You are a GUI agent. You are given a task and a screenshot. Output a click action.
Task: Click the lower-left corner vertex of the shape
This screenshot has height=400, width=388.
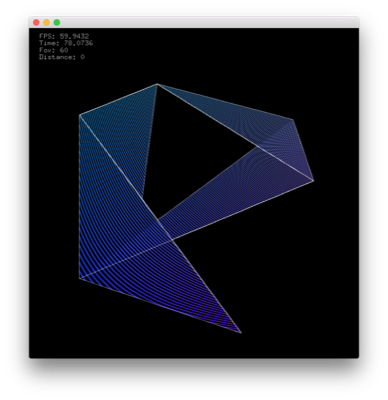click(80, 278)
